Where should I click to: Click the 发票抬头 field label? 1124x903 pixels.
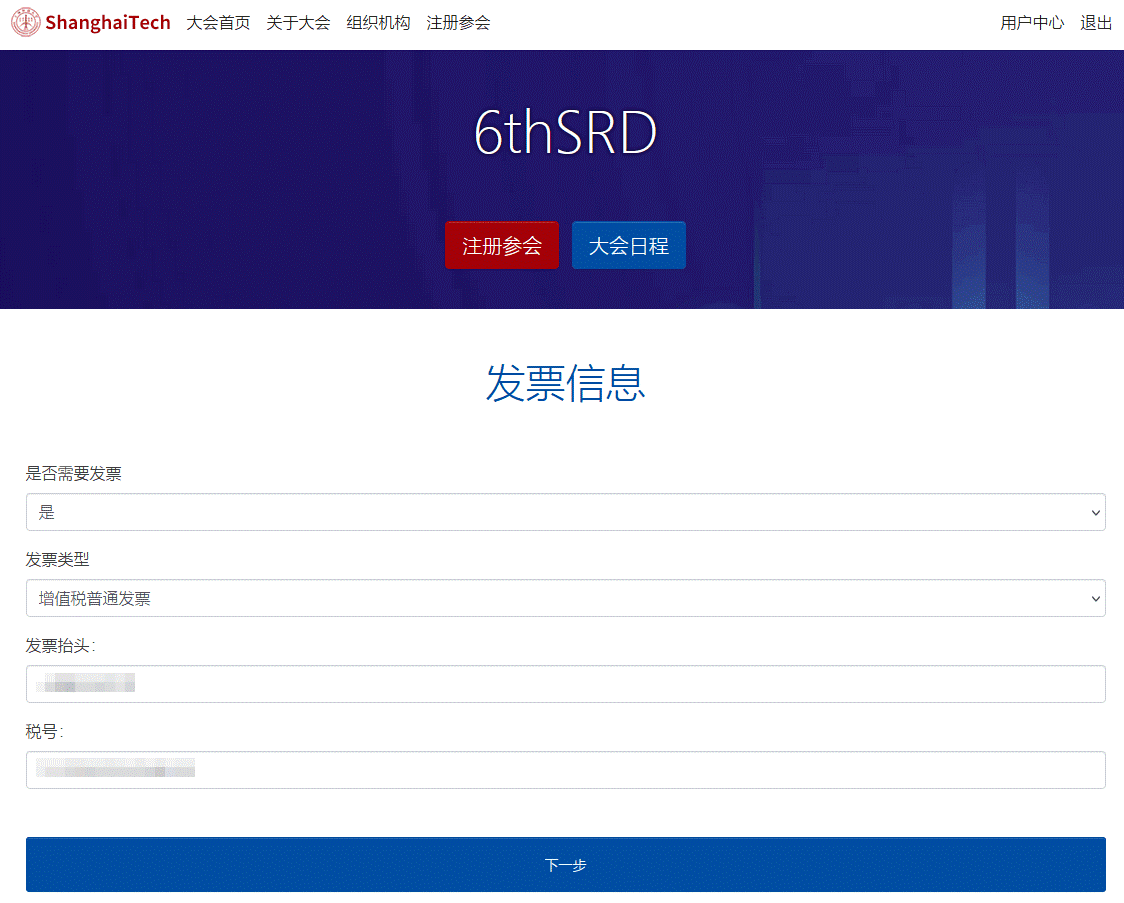pos(60,646)
